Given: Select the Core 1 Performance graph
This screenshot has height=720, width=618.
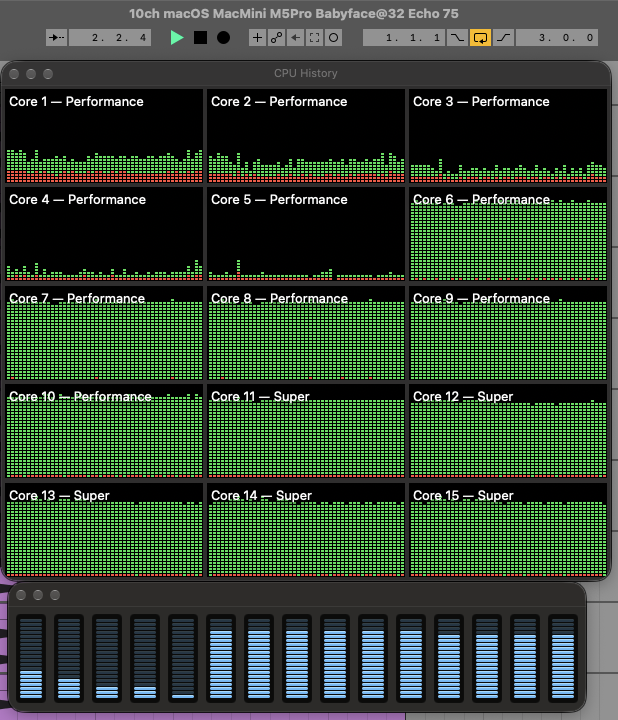Looking at the screenshot, I should (x=104, y=136).
